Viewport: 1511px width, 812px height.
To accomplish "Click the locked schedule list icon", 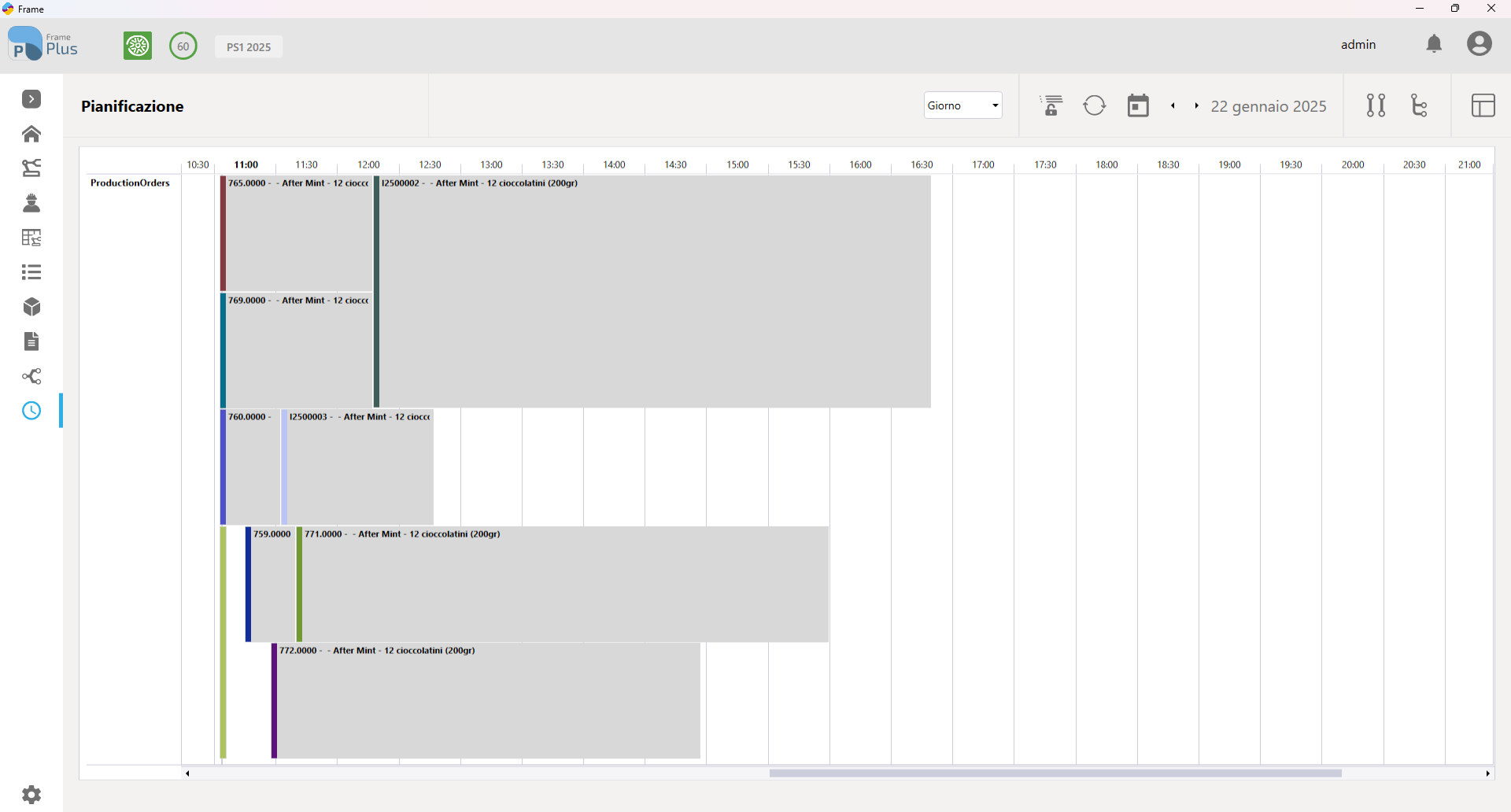I will coord(1051,105).
